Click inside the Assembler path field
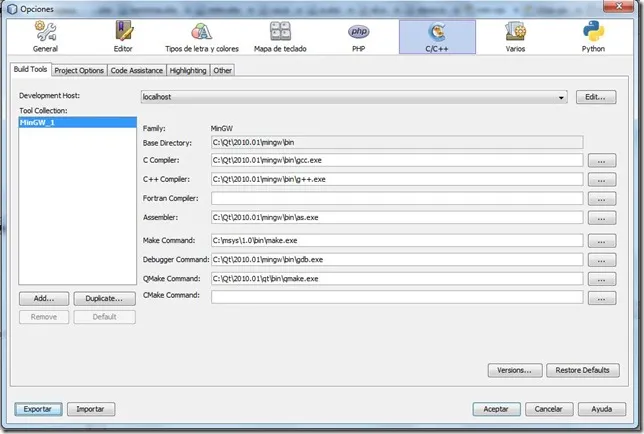 [x=397, y=217]
